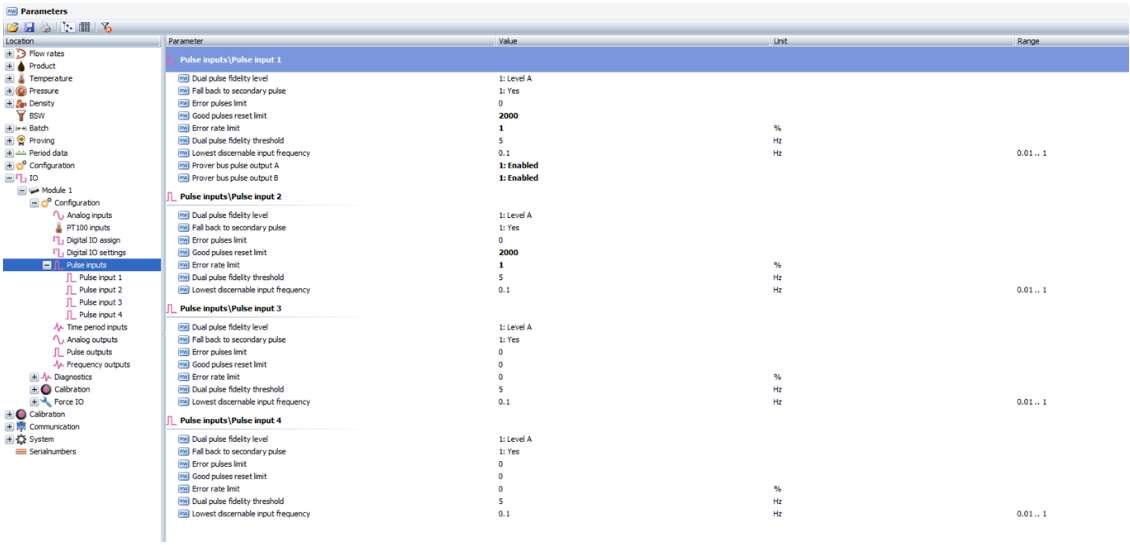Expand the Pressure node
This screenshot has height=545, width=1130.
pyautogui.click(x=9, y=91)
